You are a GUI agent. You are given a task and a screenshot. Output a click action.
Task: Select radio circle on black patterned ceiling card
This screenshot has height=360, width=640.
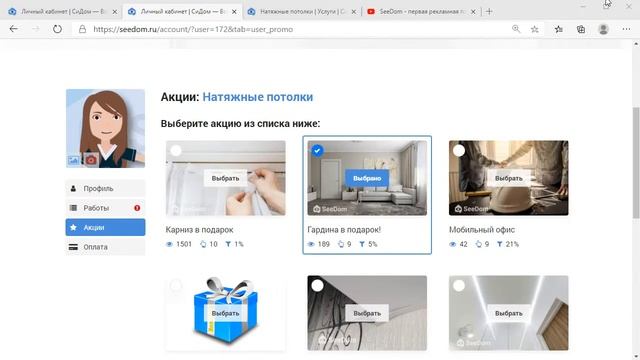coord(317,285)
